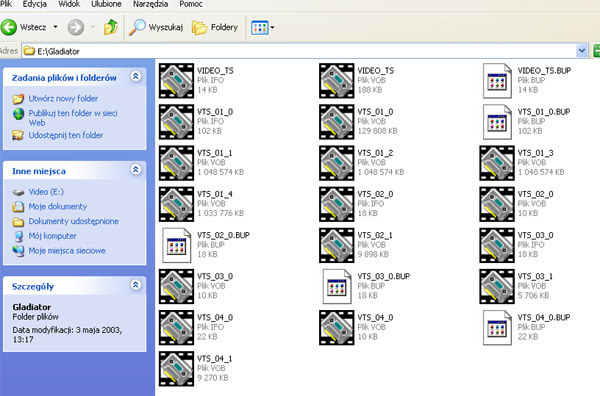600x396 pixels.
Task: Select VTS_03_1 VOB file icon
Action: (497, 287)
